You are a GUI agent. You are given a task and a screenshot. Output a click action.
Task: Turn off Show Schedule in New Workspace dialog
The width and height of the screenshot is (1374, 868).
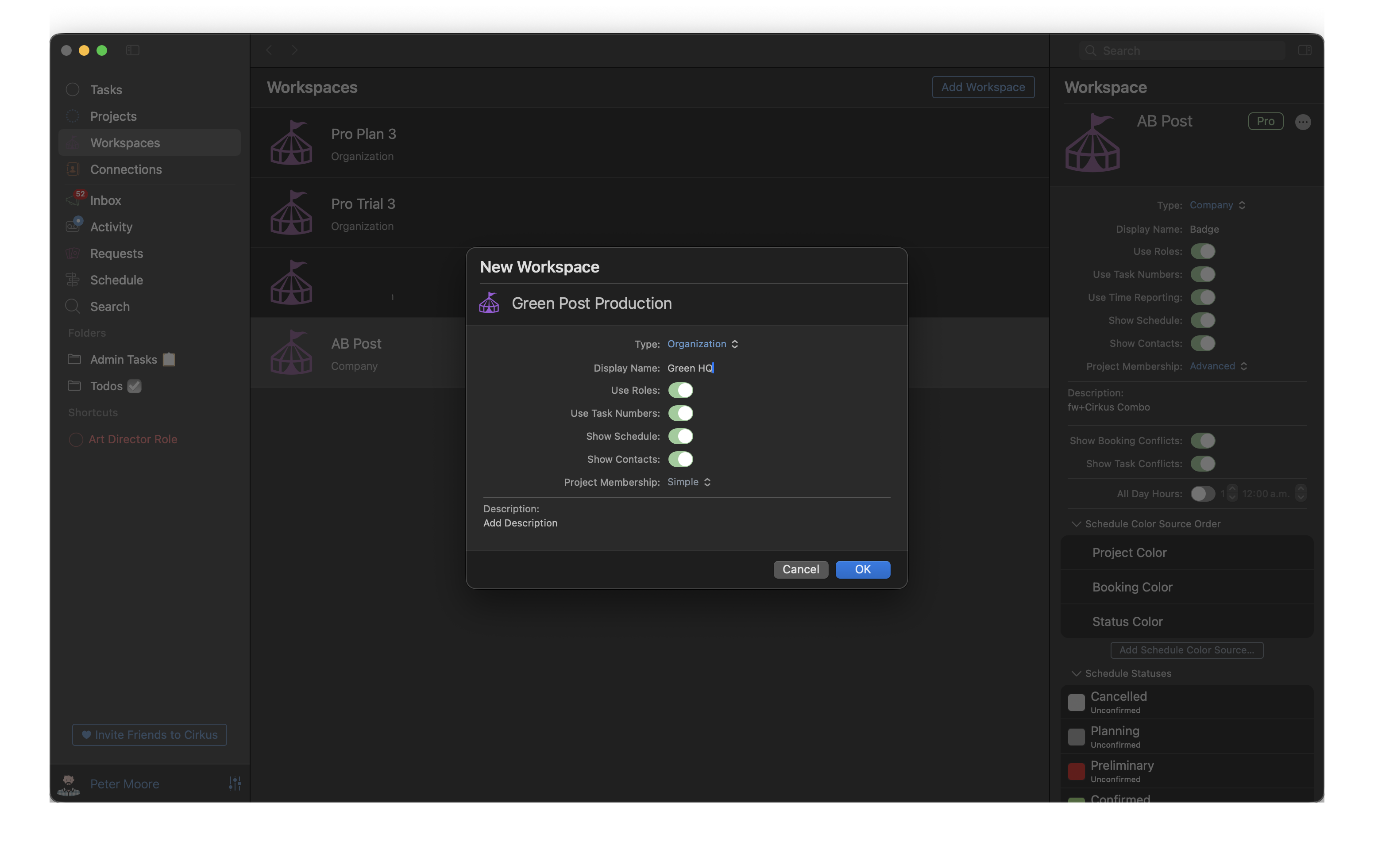680,436
